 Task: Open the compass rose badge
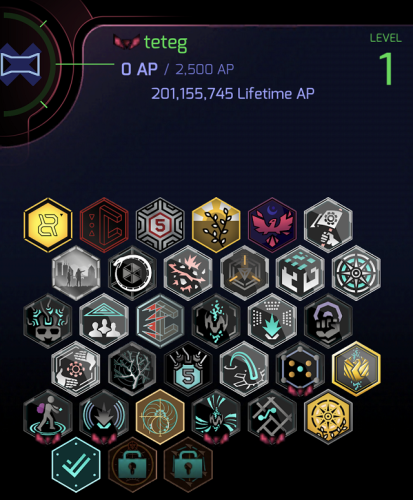point(356,273)
